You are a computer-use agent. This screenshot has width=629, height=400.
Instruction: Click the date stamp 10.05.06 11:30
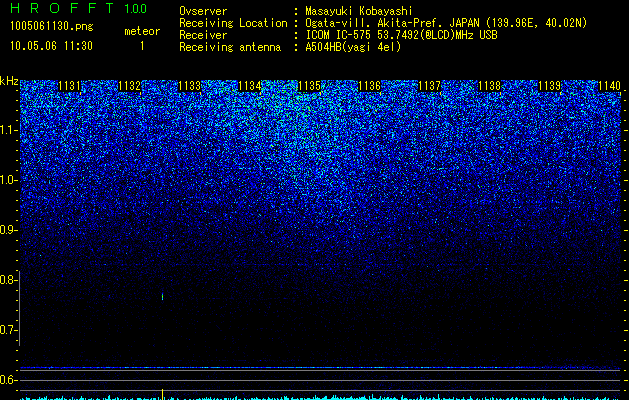tap(51, 46)
